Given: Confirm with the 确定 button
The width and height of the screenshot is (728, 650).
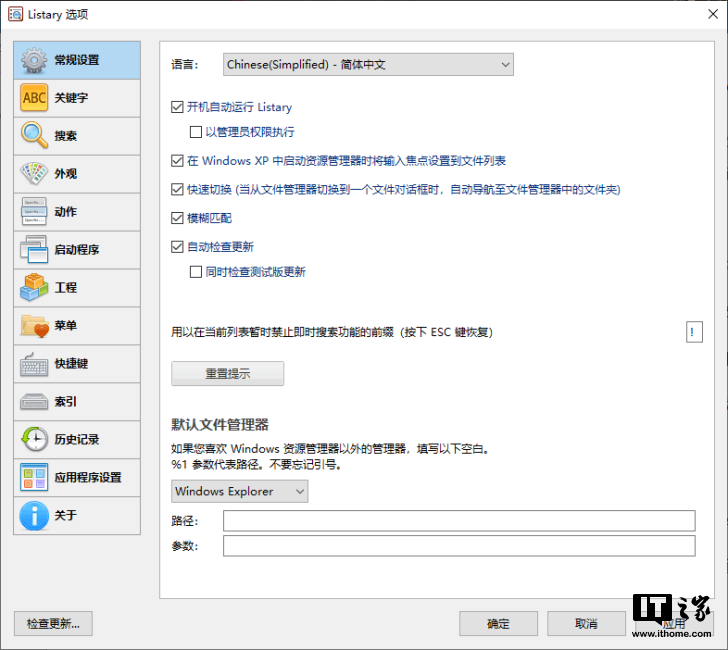Looking at the screenshot, I should [x=498, y=624].
